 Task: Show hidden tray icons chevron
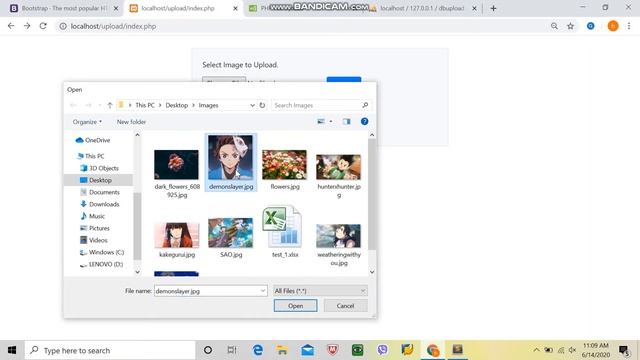[536, 350]
